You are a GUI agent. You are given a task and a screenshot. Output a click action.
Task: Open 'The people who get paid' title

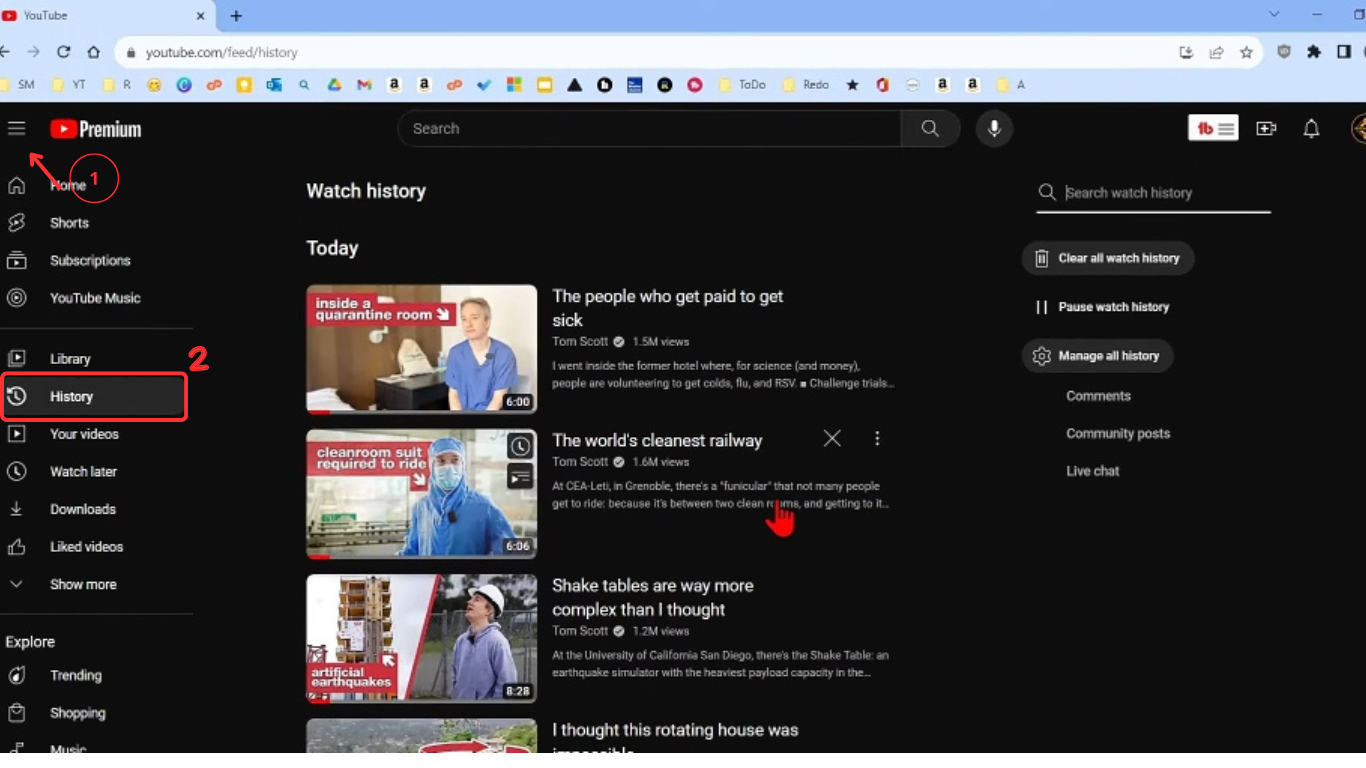pos(668,308)
